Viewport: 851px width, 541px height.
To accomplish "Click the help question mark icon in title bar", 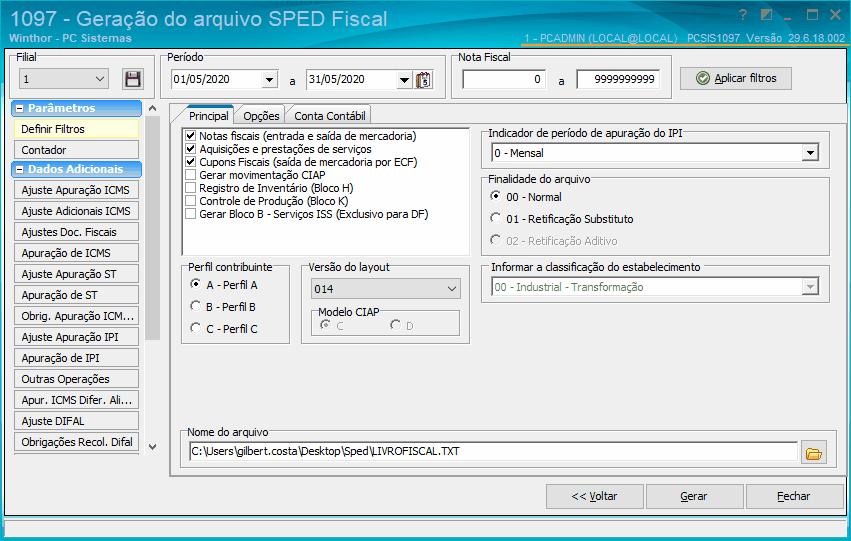I will (x=743, y=15).
